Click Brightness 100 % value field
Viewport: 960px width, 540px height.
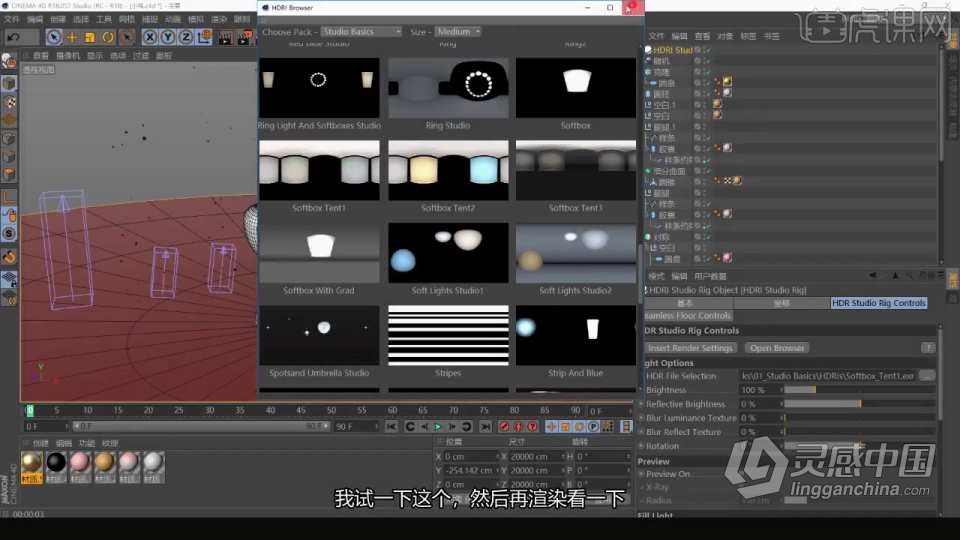(759, 390)
